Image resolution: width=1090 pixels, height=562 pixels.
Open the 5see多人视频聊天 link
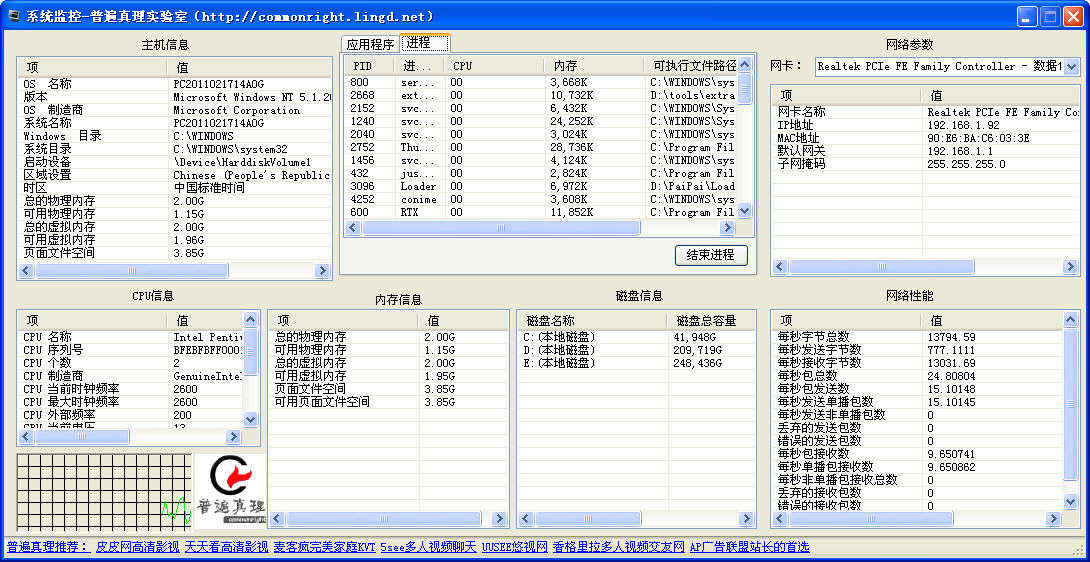(429, 547)
